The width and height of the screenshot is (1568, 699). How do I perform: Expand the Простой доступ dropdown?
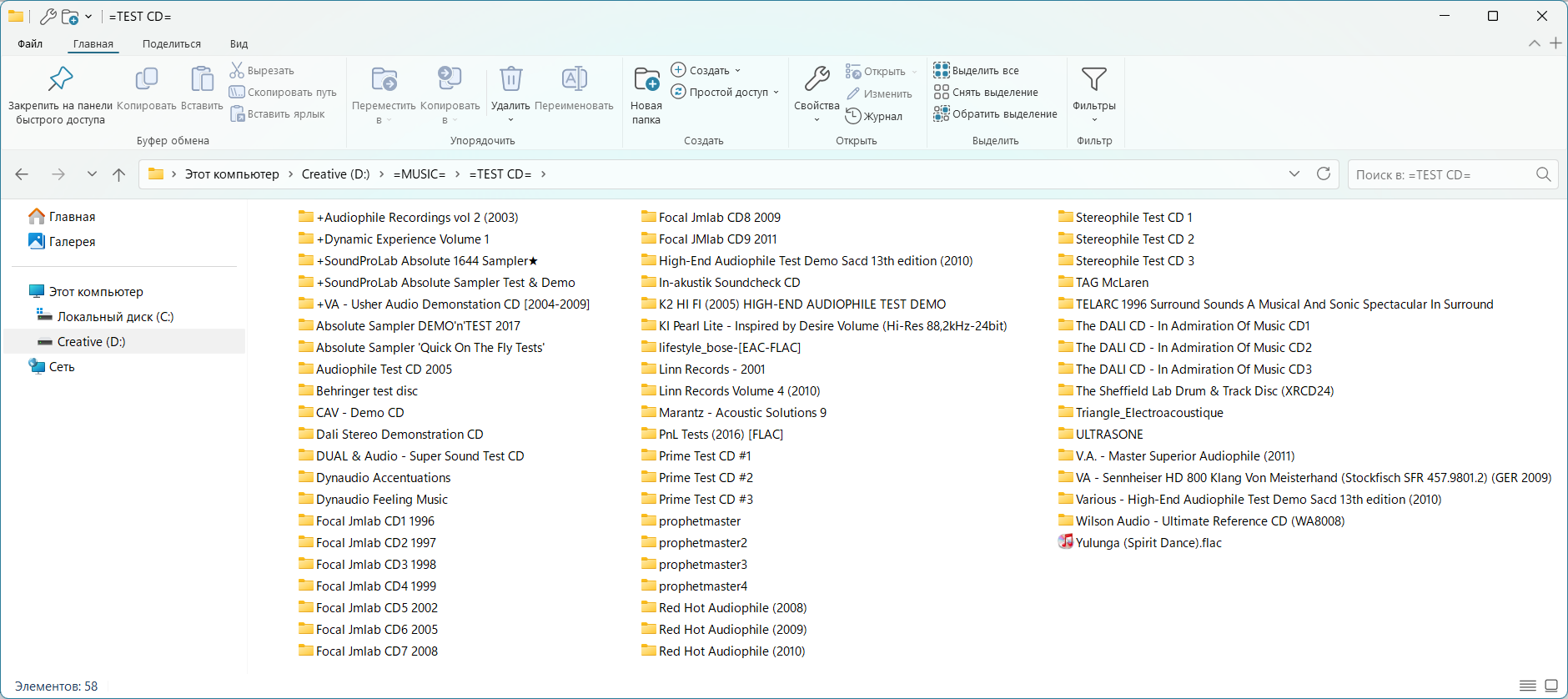(776, 93)
